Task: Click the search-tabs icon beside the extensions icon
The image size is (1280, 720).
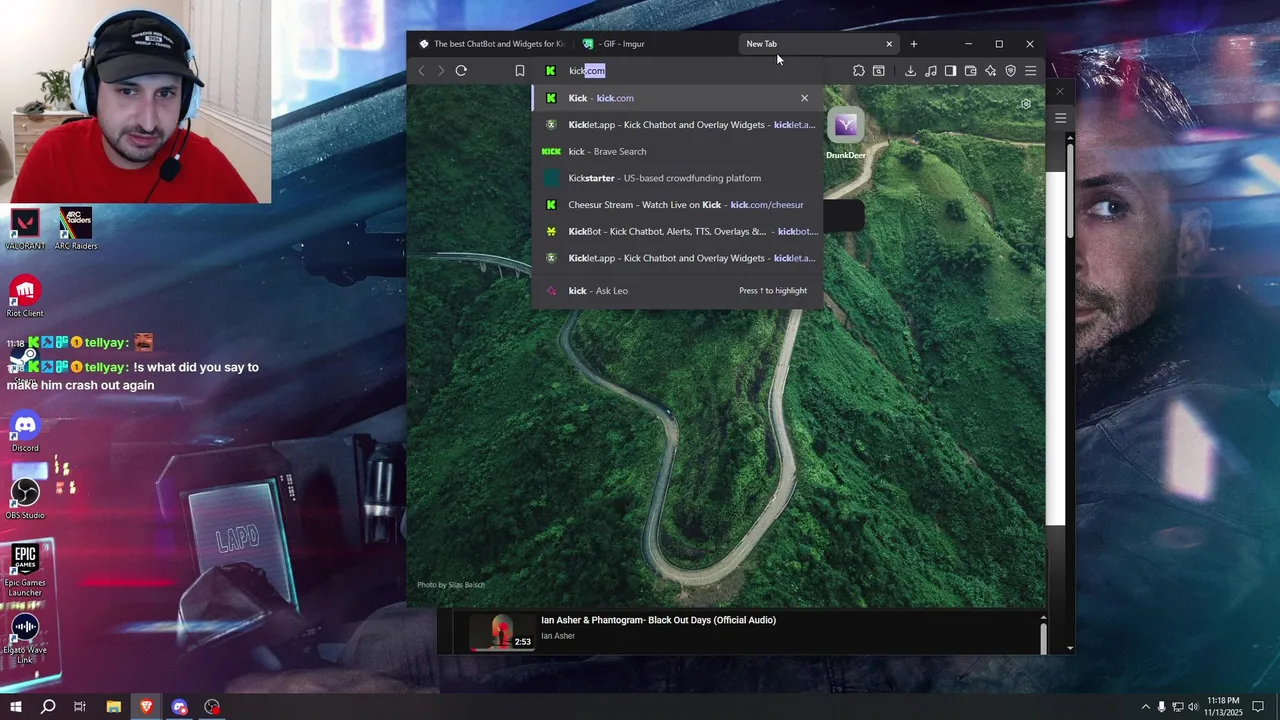Action: tap(879, 71)
